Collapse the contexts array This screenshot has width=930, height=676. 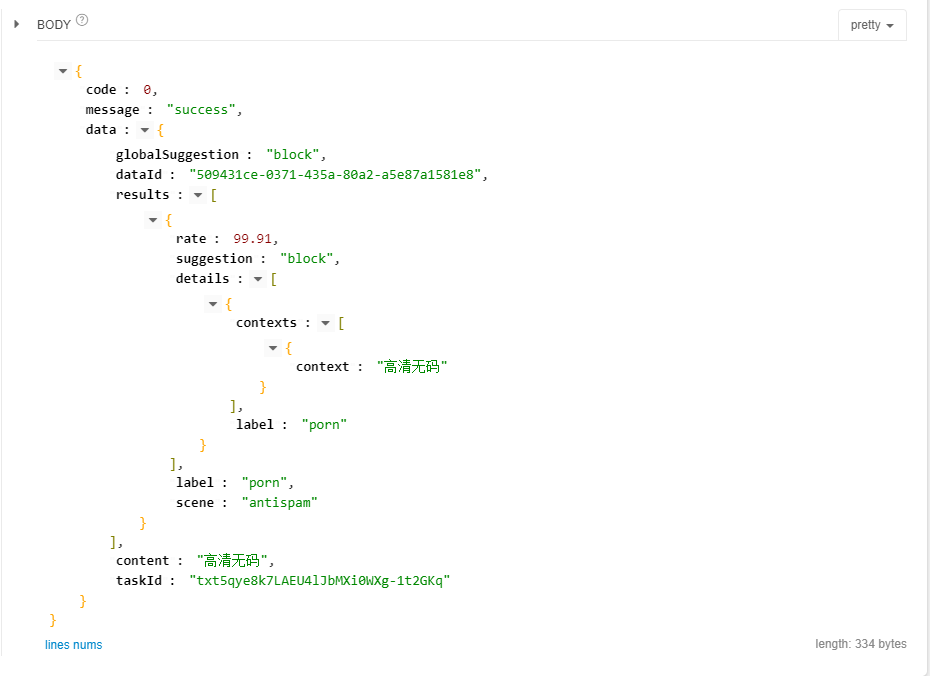[326, 324]
